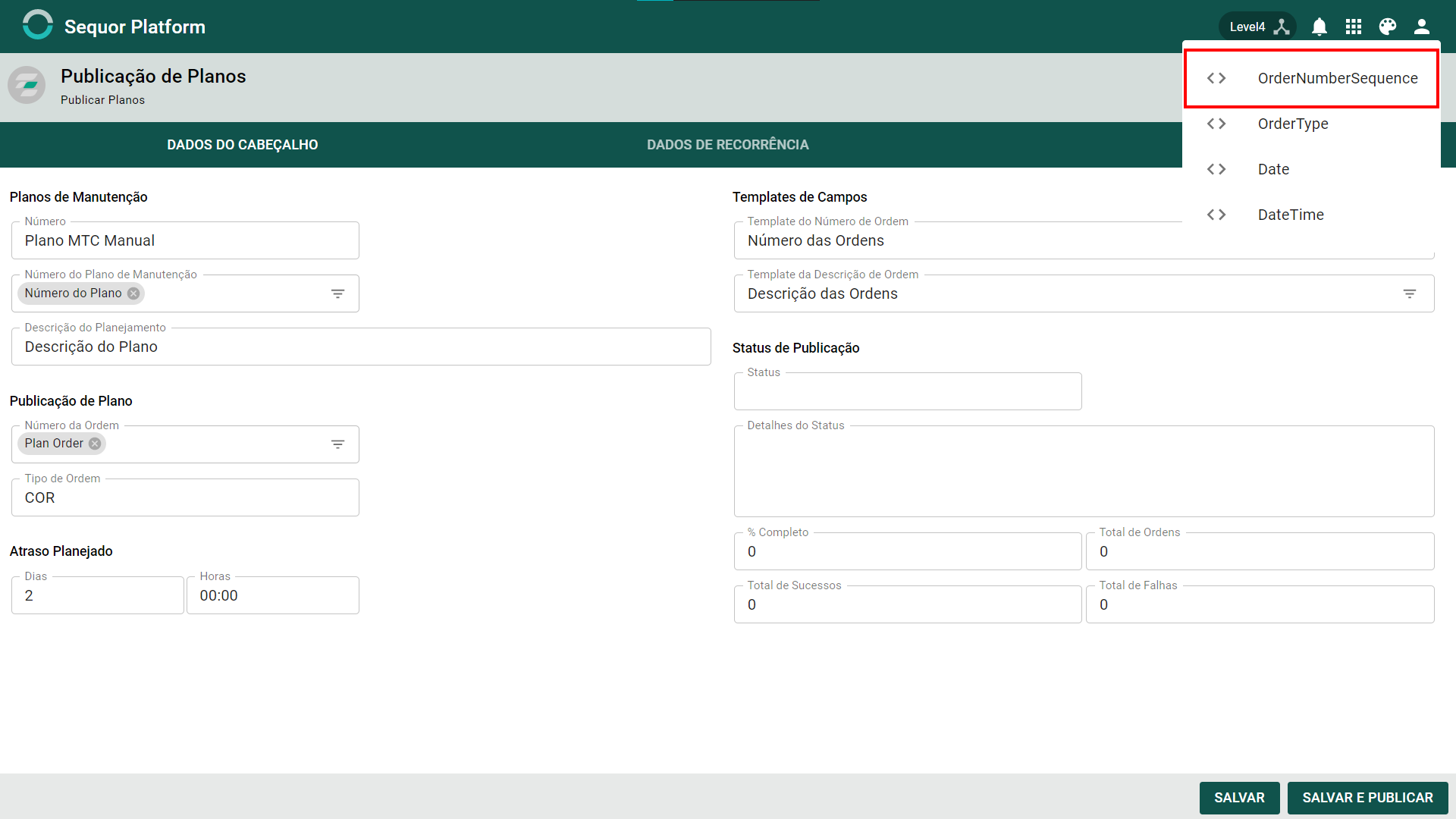Open the Level4 hierarchy selector
The image size is (1456, 819).
[1258, 27]
